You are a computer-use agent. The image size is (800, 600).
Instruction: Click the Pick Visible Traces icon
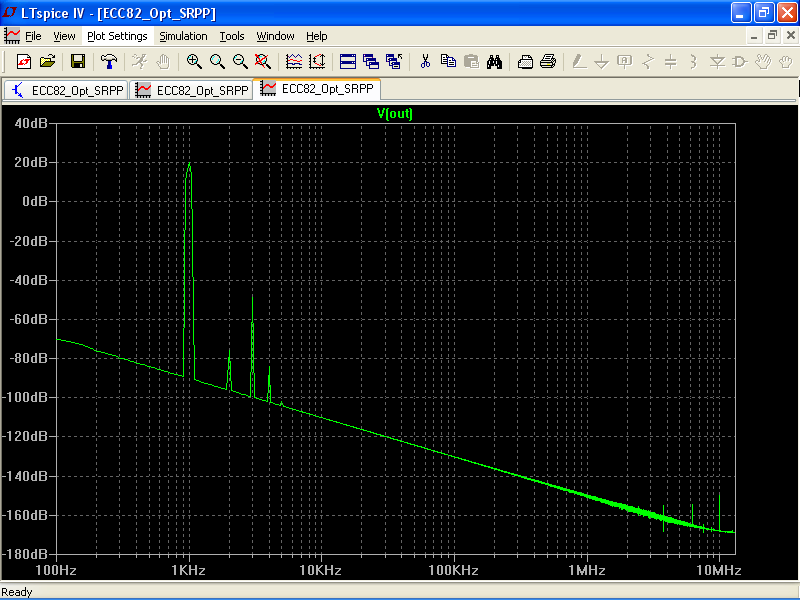coord(294,62)
